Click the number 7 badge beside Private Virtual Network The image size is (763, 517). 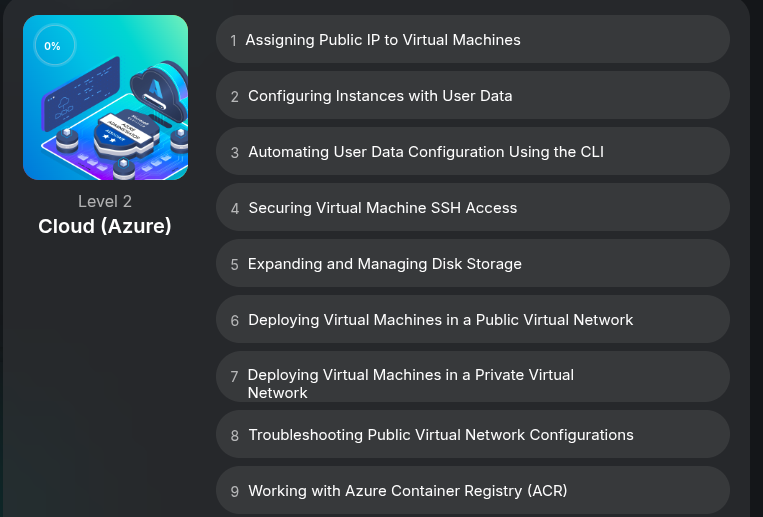tap(234, 377)
